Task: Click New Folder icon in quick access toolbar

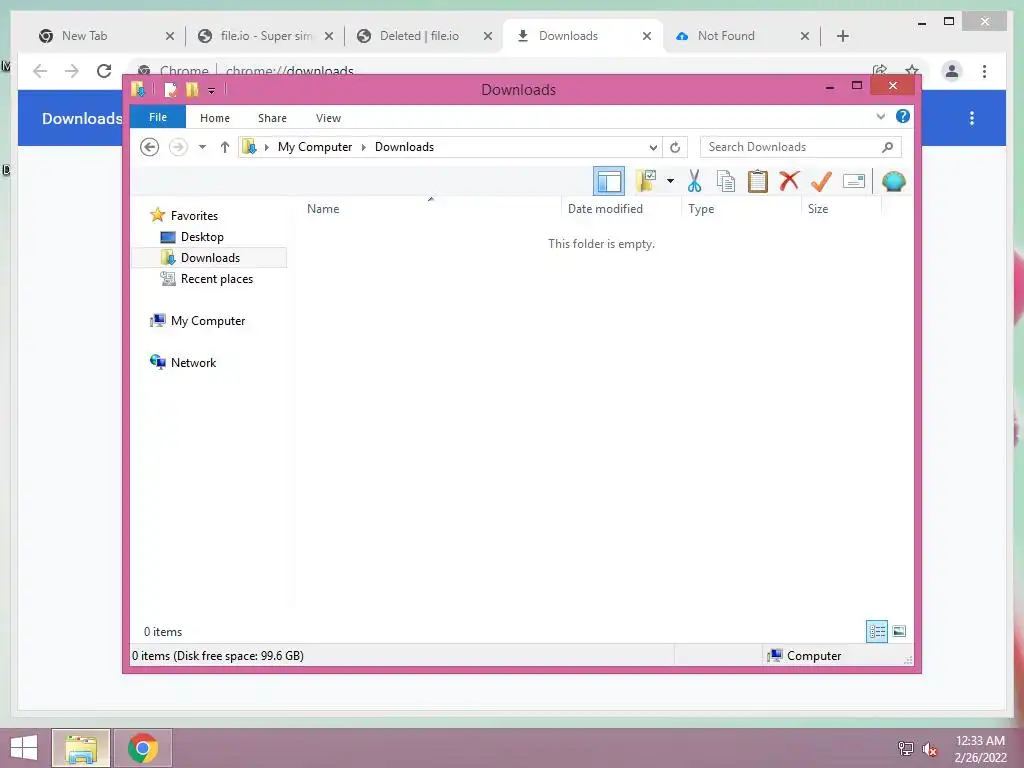Action: tap(192, 89)
